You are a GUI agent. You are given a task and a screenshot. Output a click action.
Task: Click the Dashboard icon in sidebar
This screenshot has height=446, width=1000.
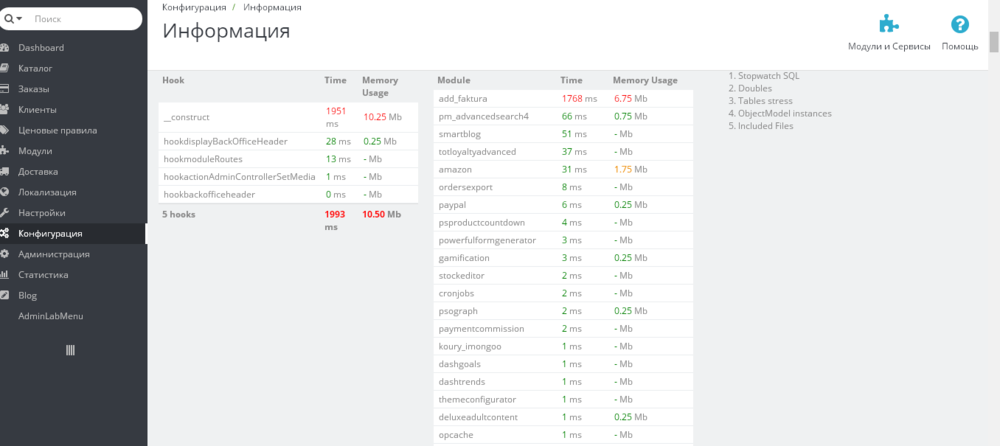4,48
